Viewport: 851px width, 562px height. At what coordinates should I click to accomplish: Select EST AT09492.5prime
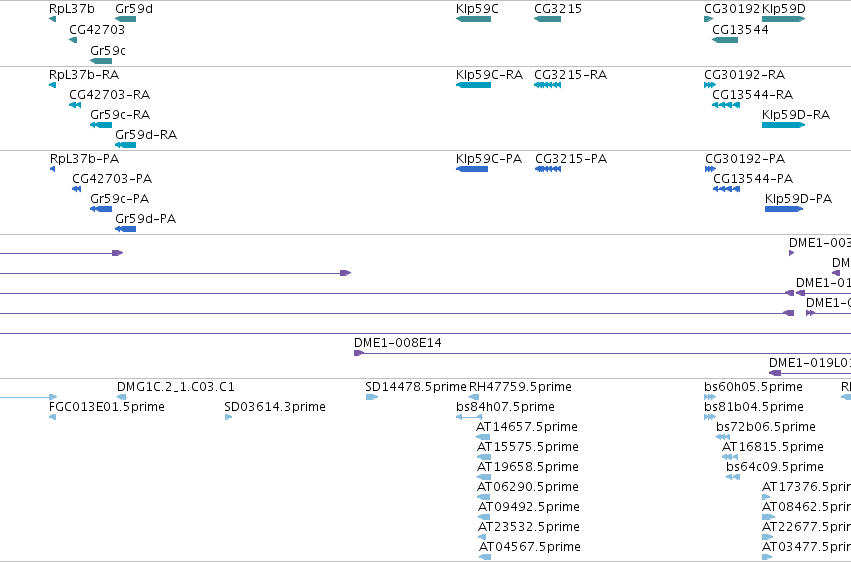[484, 518]
